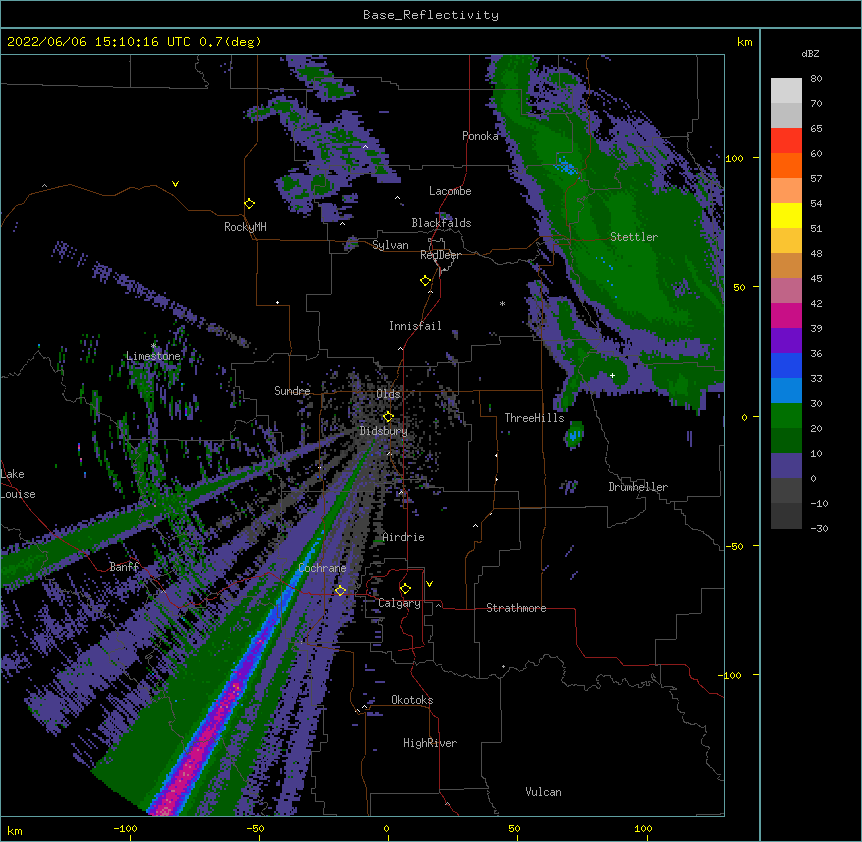Click the yellow diamond marker beside RockyMH
Screen dimensions: 862x842
(x=250, y=204)
